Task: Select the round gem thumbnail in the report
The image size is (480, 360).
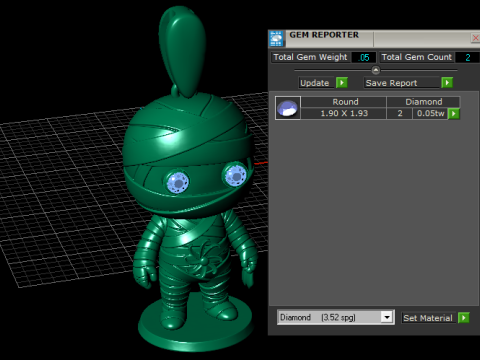Action: click(288, 108)
